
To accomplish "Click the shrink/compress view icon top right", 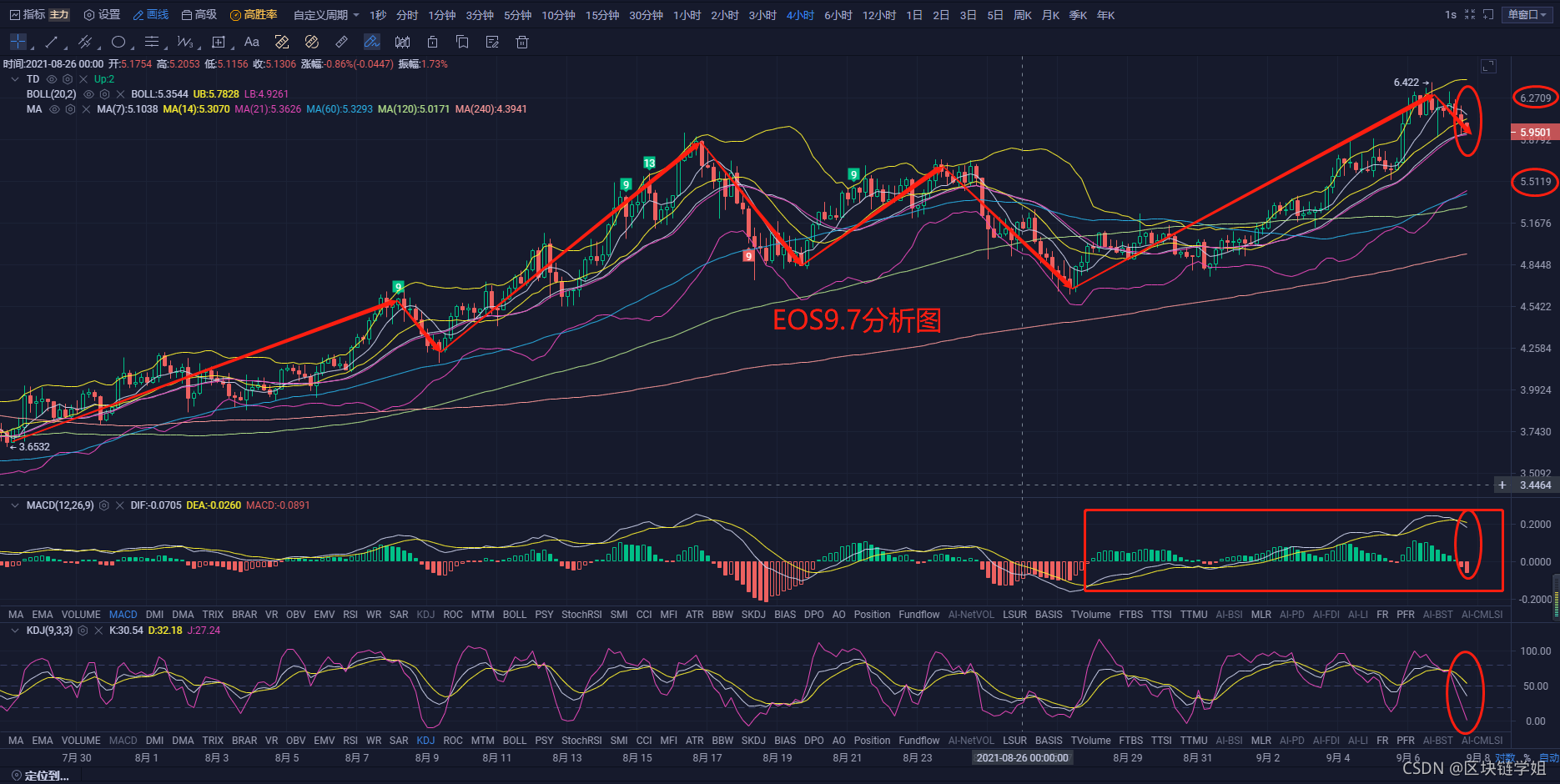I will click(1470, 14).
